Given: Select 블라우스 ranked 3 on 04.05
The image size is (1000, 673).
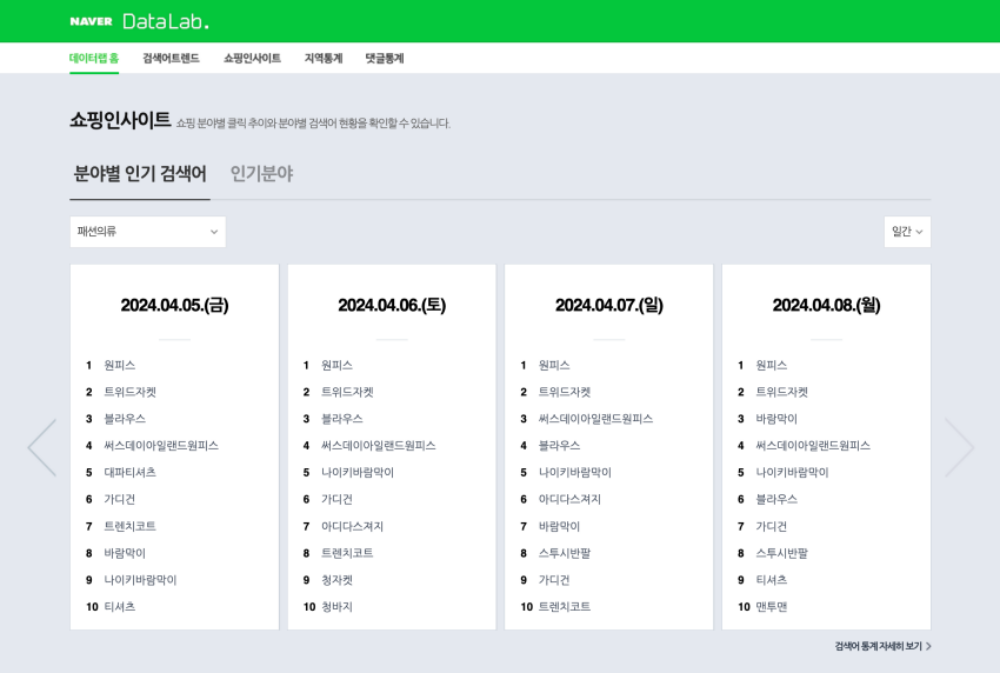Looking at the screenshot, I should tap(125, 418).
